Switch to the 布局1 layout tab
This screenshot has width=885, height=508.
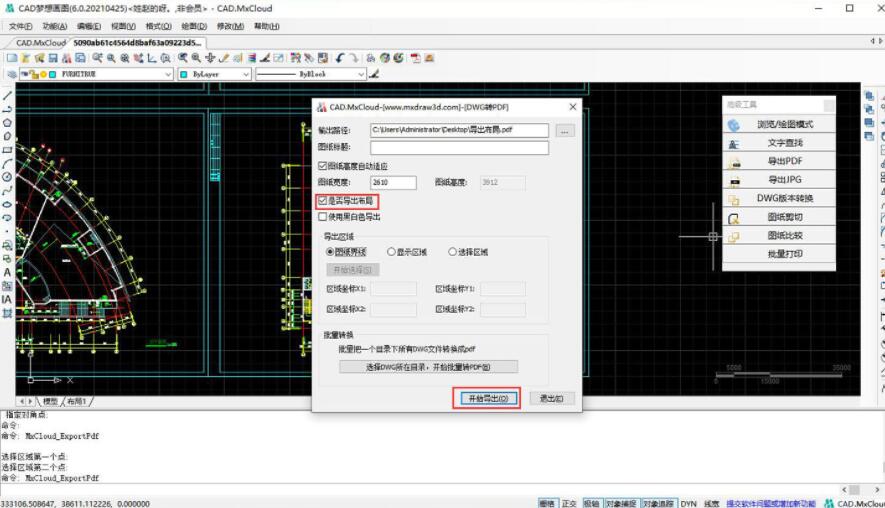[77, 401]
